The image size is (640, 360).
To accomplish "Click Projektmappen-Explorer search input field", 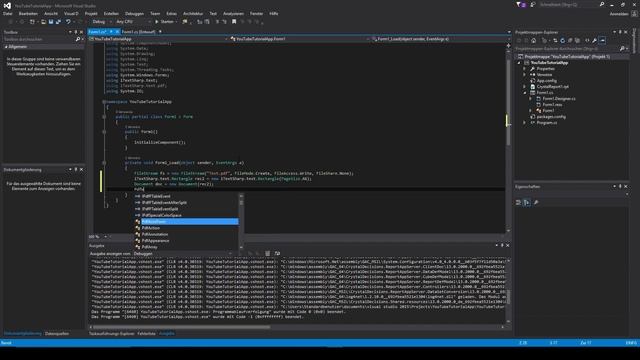I will [x=567, y=49].
